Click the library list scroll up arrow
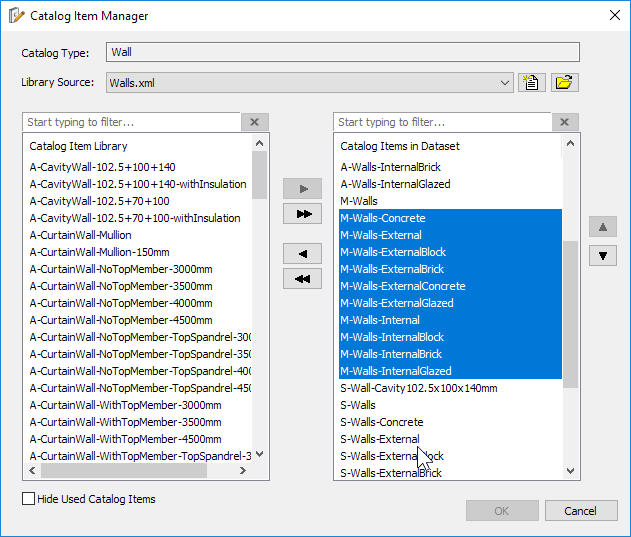The width and height of the screenshot is (631, 537). coord(260,143)
